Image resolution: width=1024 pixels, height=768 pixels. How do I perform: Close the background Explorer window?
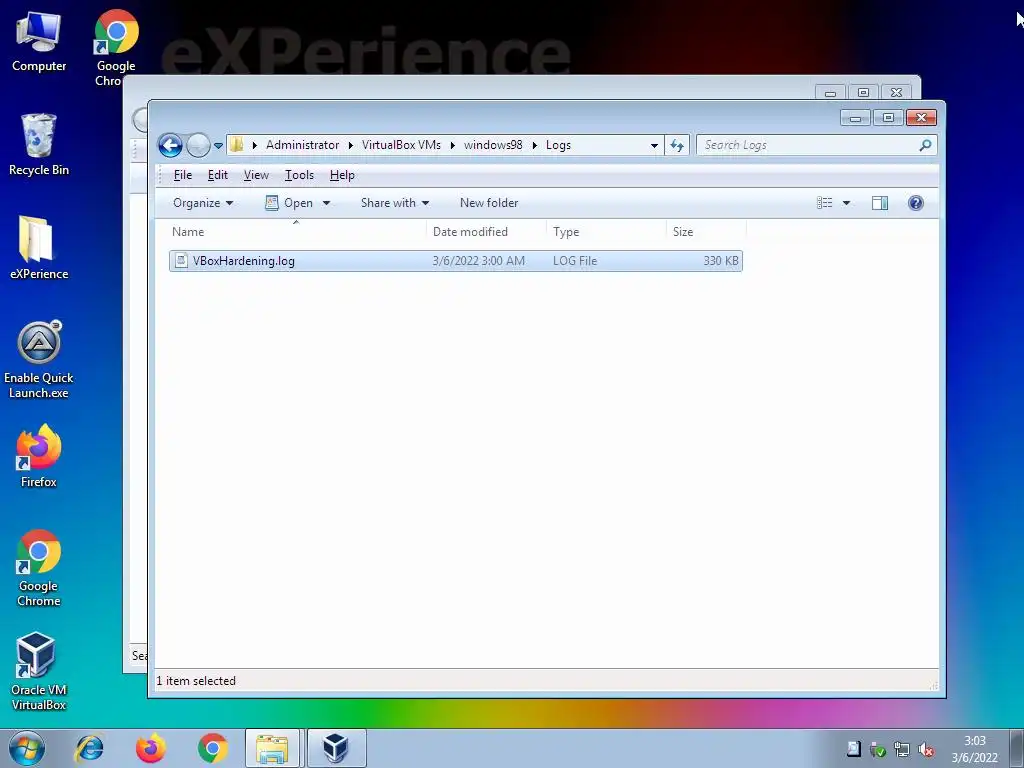pos(896,93)
